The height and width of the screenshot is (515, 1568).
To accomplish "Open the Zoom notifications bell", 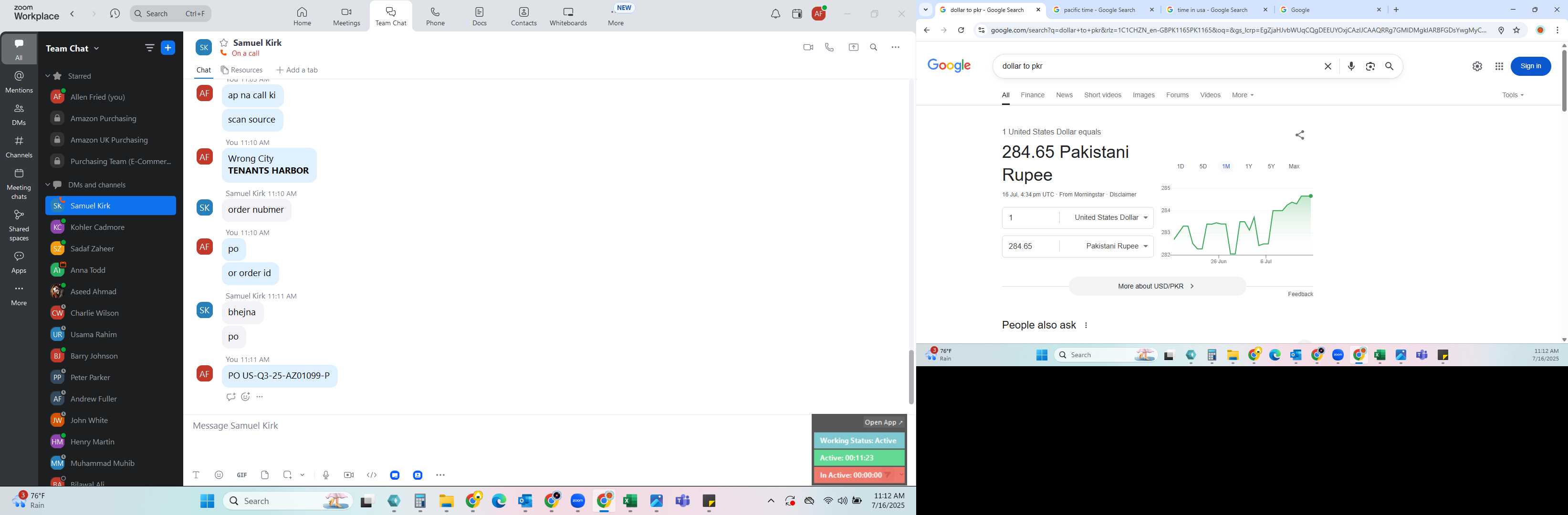I will coord(775,14).
